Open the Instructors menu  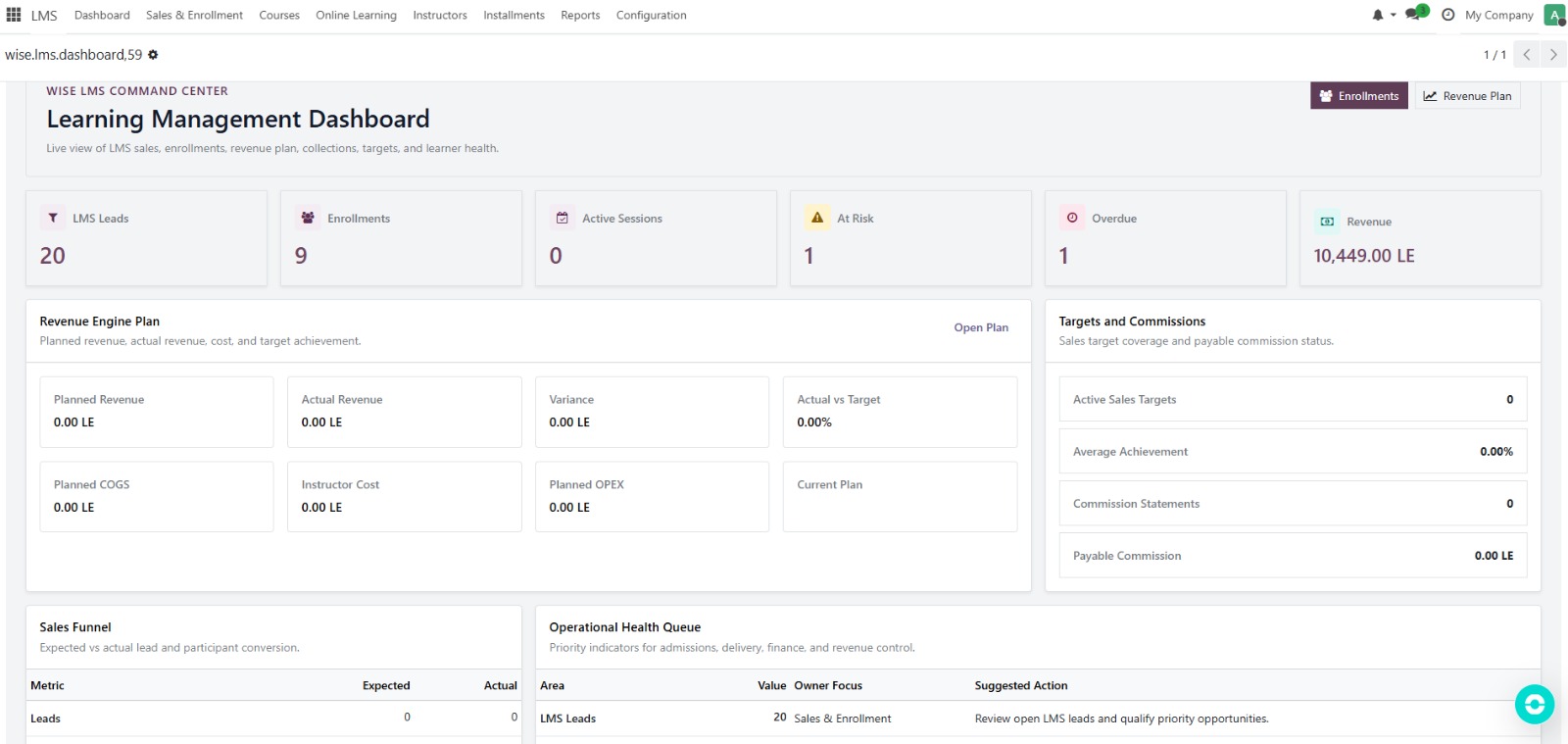pyautogui.click(x=440, y=15)
